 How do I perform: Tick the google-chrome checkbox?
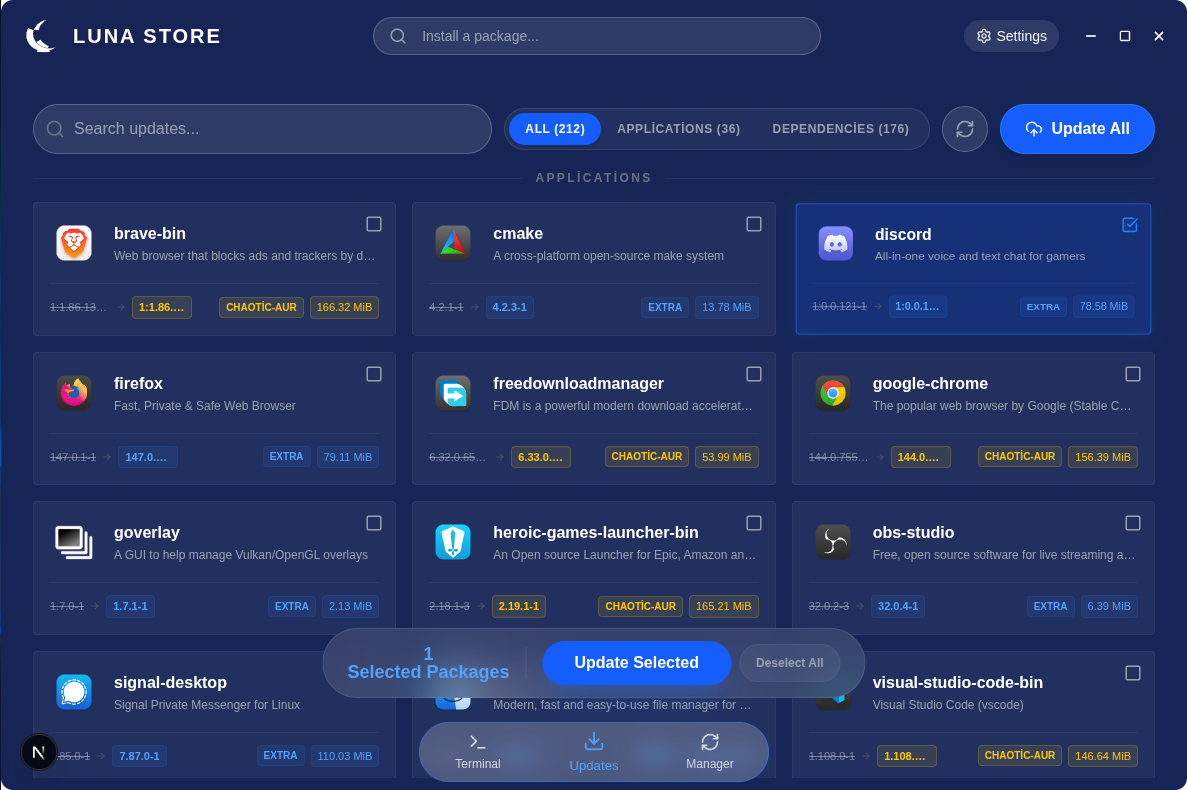(1132, 374)
